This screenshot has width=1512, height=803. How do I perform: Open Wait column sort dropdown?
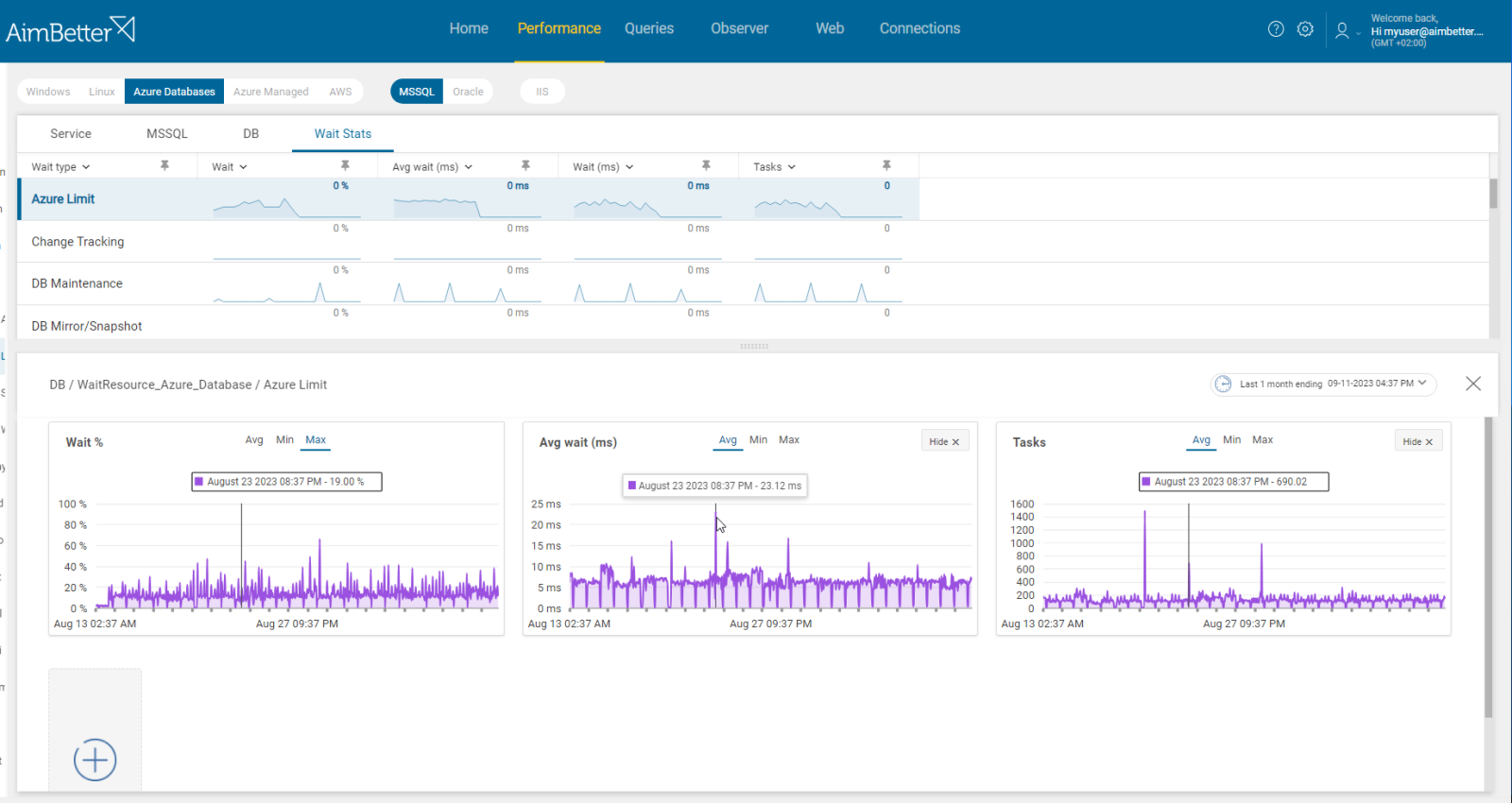[x=243, y=167]
